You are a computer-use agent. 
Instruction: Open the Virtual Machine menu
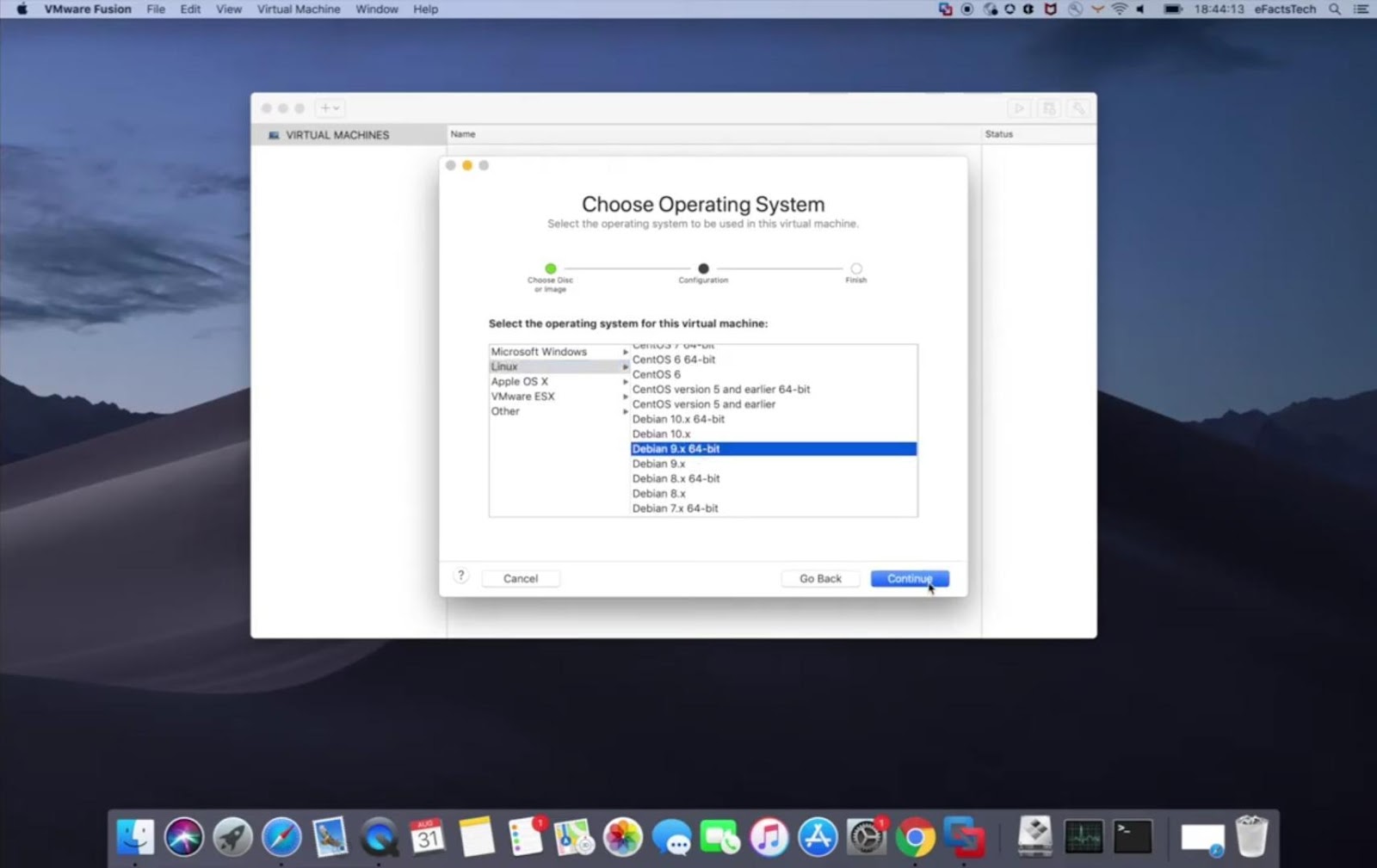[x=299, y=9]
